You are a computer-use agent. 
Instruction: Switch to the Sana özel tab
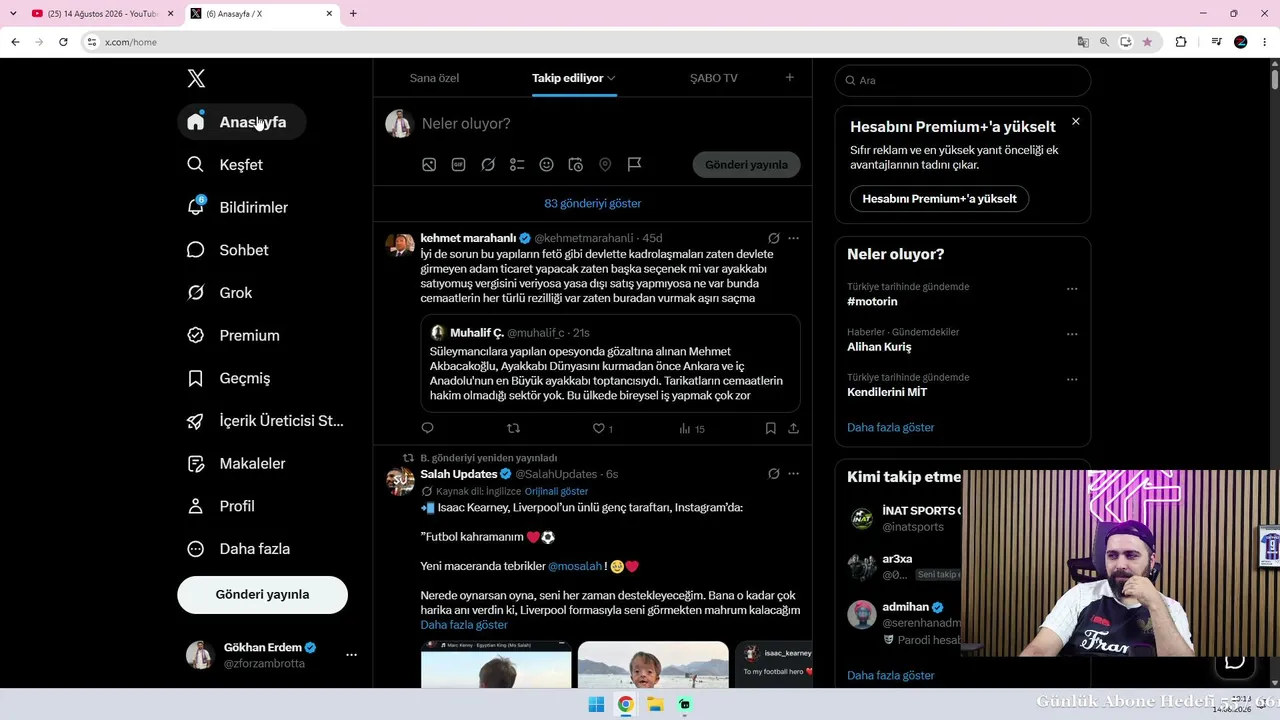434,78
